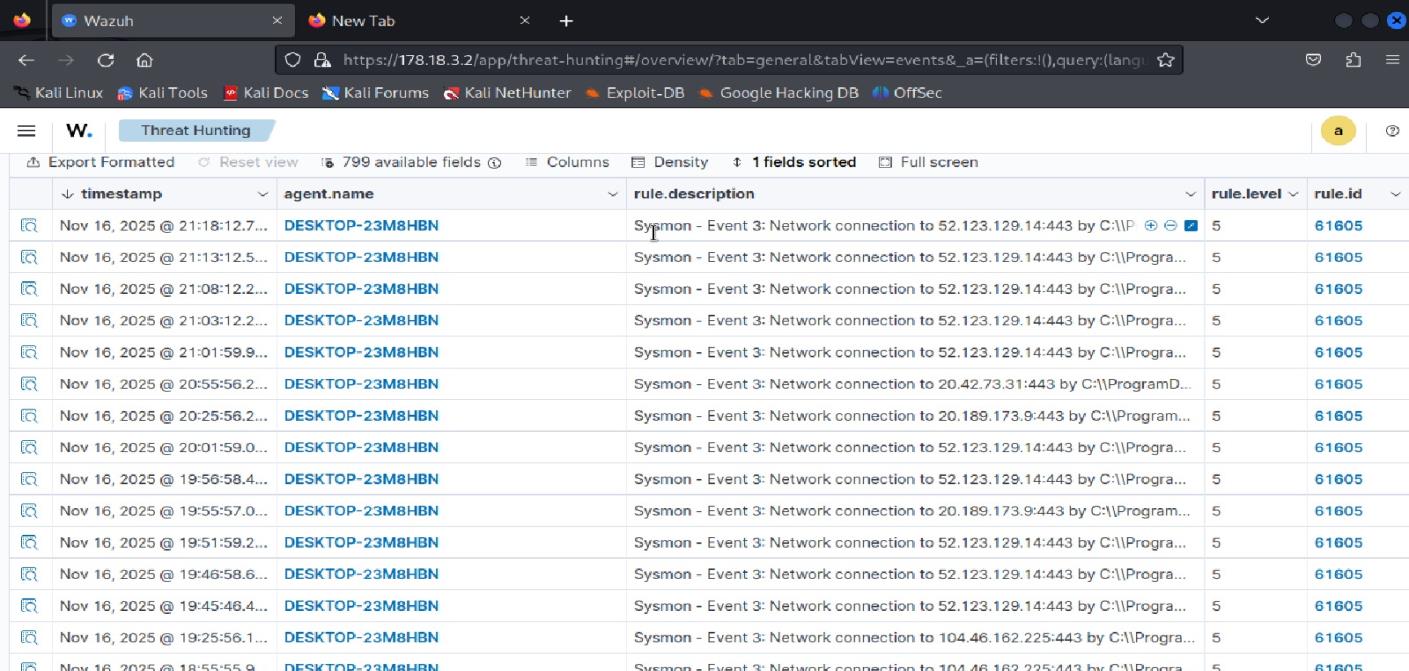Click the Threat Hunting breadcrumb label

[x=196, y=130]
